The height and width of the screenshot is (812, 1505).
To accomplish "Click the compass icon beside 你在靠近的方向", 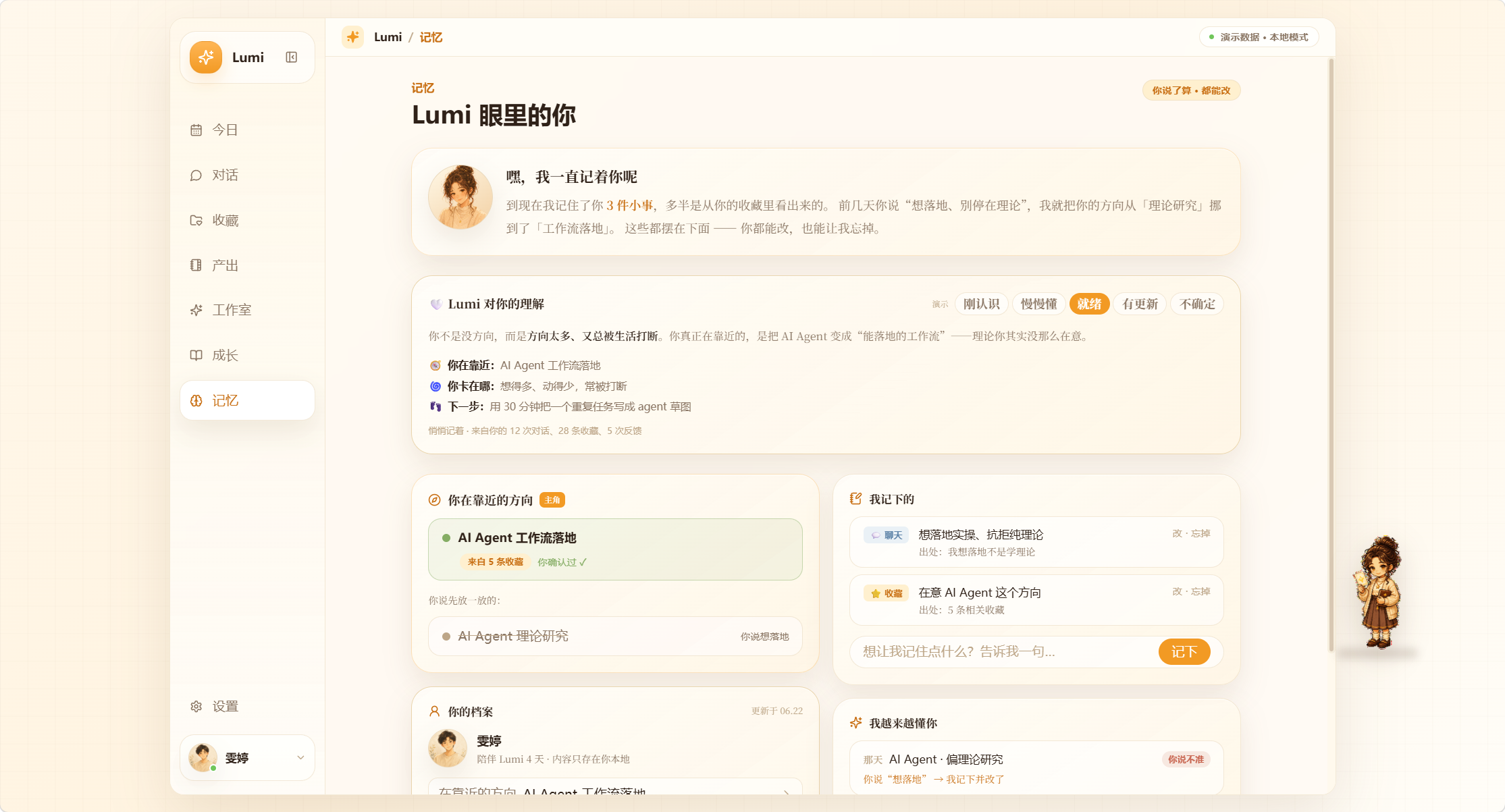I will 435,500.
